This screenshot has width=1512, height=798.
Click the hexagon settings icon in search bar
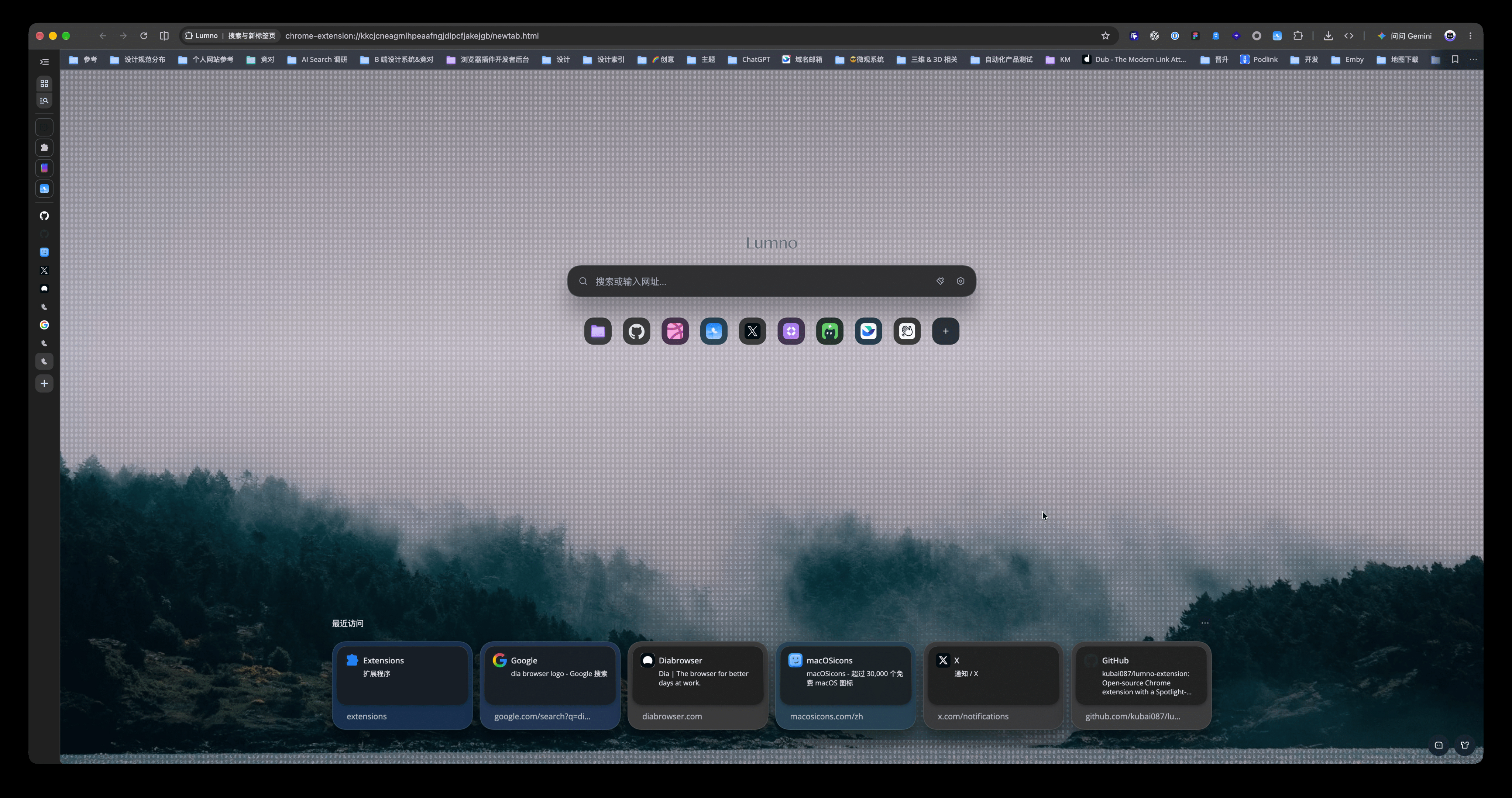(960, 281)
